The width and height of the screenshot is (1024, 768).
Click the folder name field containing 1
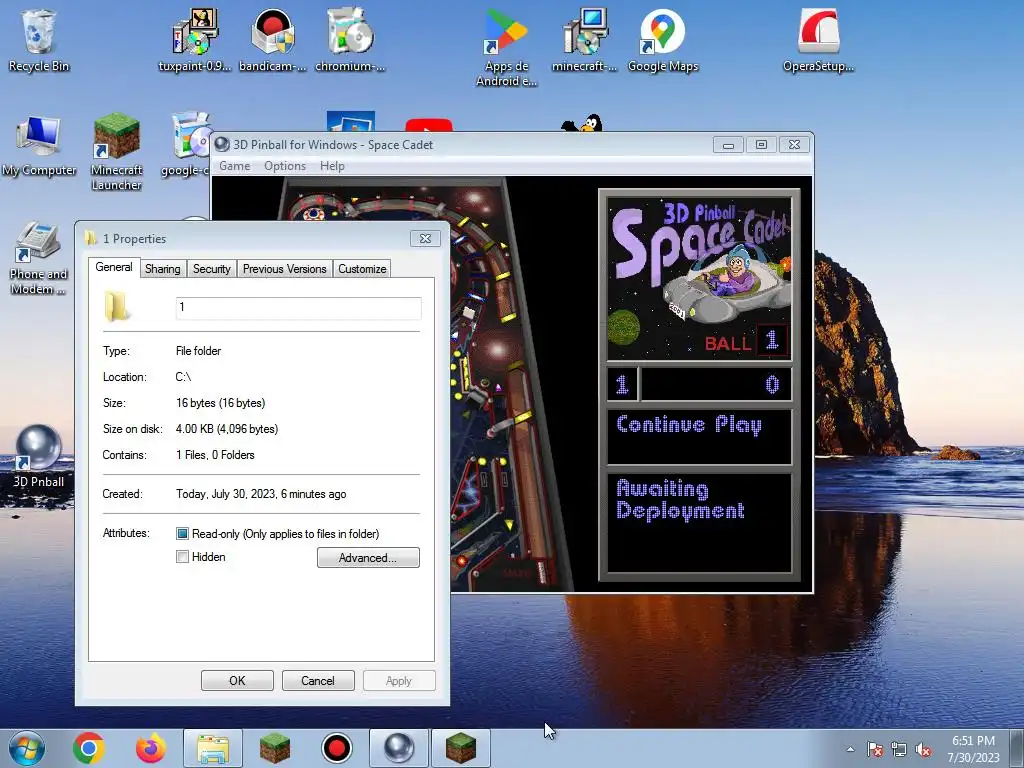pyautogui.click(x=298, y=308)
